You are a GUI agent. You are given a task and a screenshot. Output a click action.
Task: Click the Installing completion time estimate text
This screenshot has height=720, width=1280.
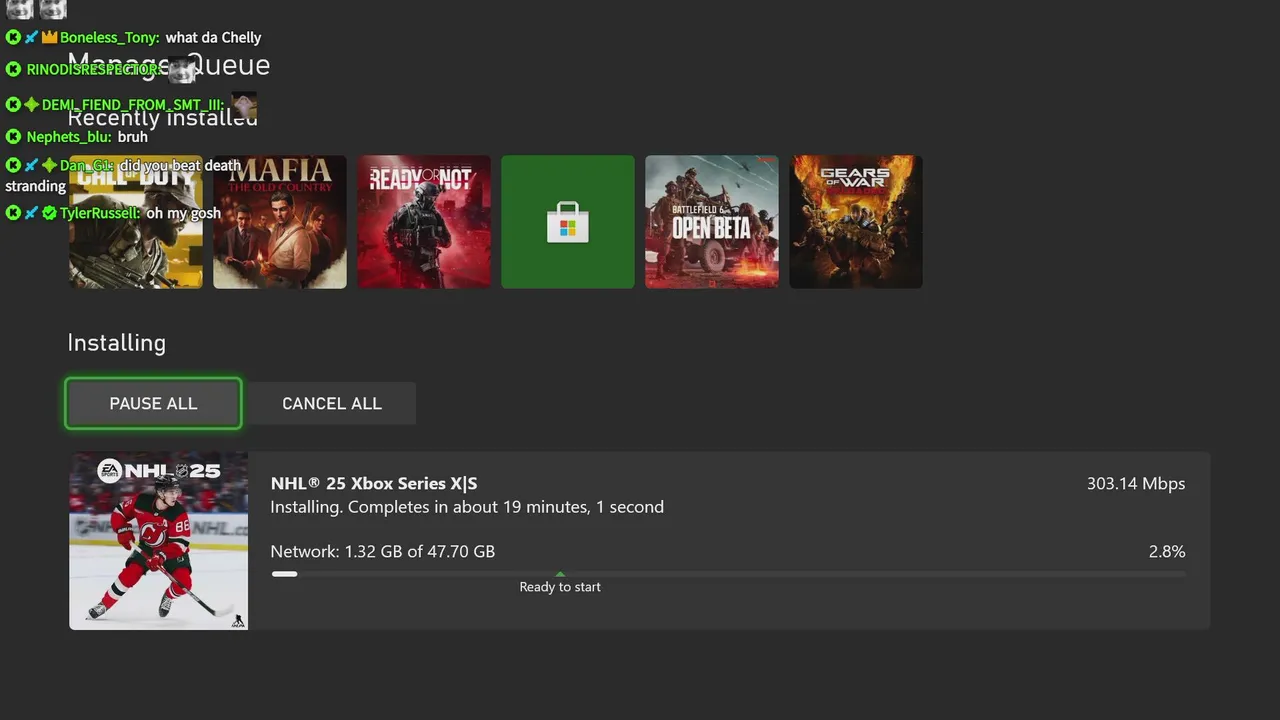pyautogui.click(x=467, y=507)
